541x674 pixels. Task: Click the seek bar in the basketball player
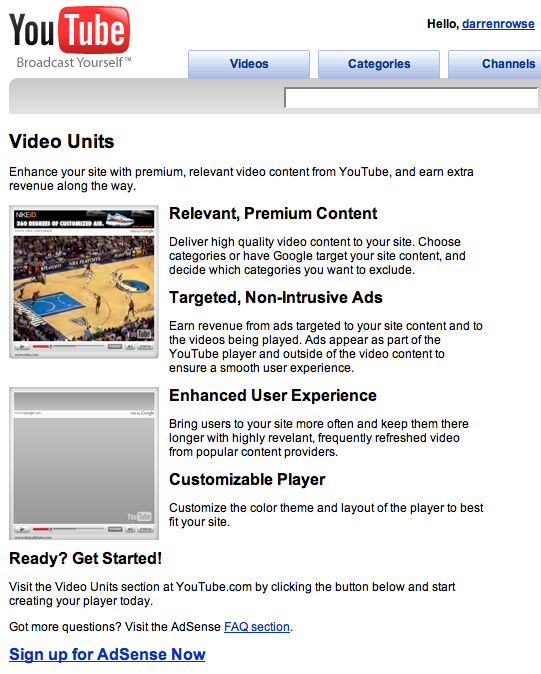[68, 346]
